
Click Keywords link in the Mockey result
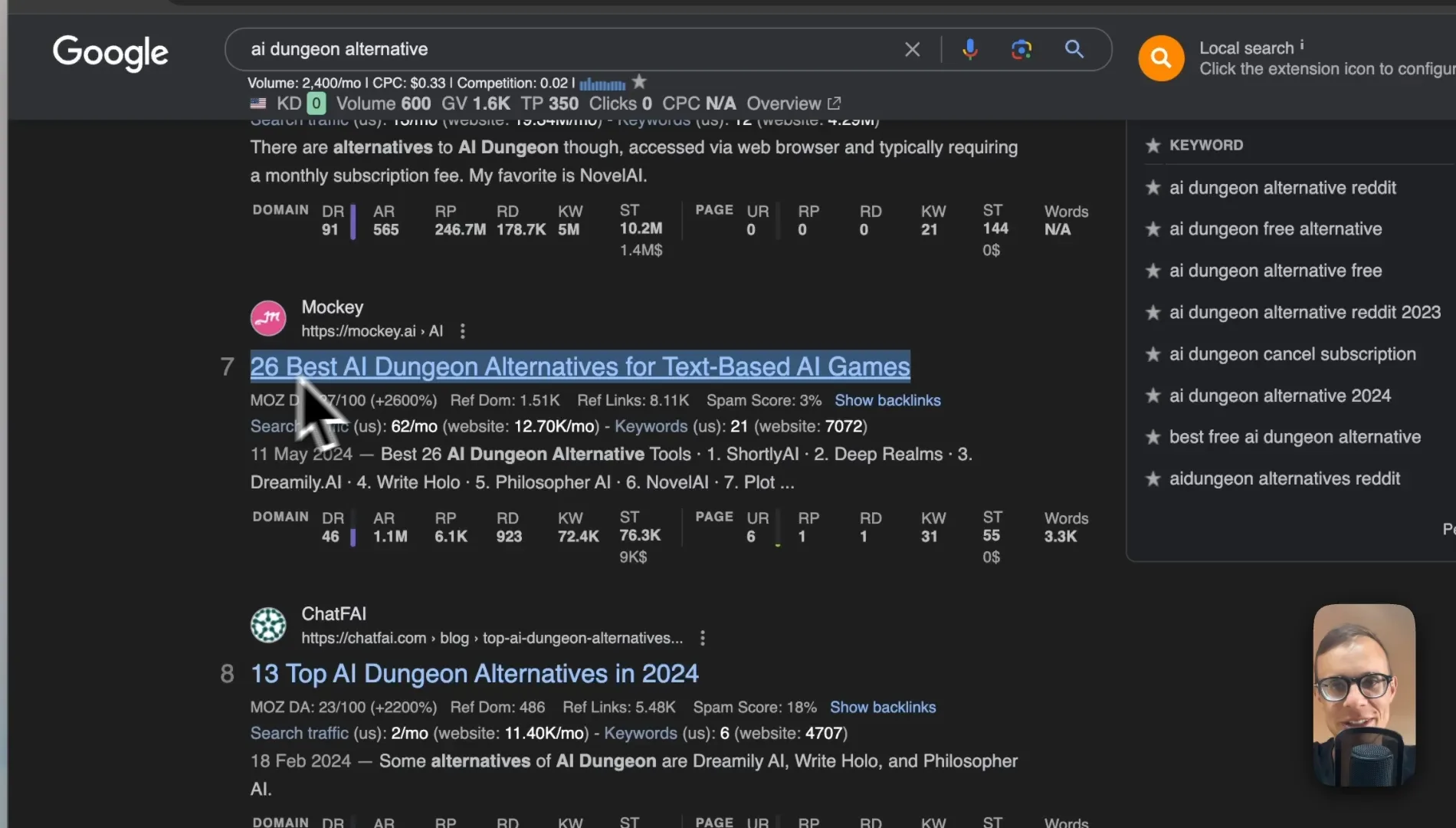click(651, 426)
